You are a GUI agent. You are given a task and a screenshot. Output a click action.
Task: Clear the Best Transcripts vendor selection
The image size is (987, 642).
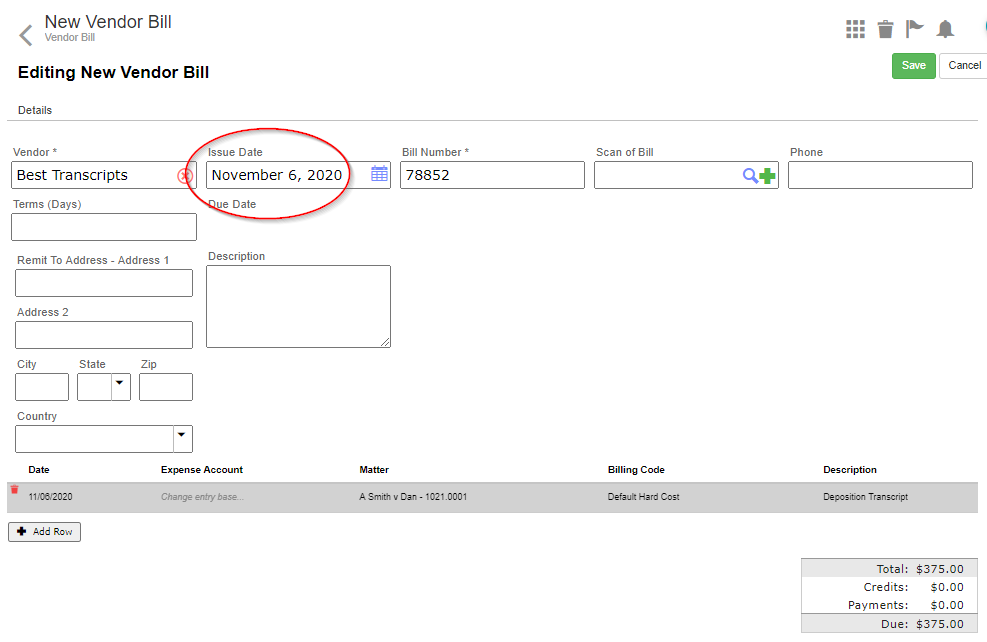pyautogui.click(x=184, y=176)
